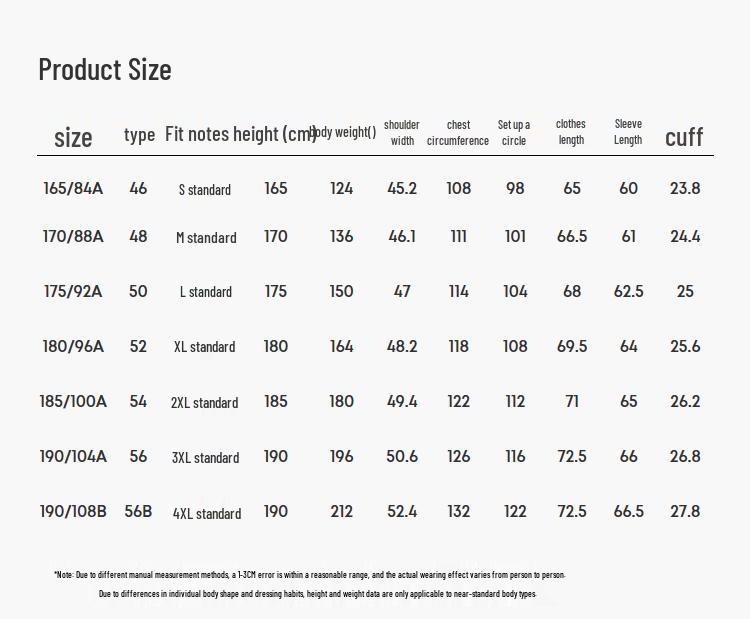Click the measurement error note text
This screenshot has height=619, width=750.
[x=310, y=575]
